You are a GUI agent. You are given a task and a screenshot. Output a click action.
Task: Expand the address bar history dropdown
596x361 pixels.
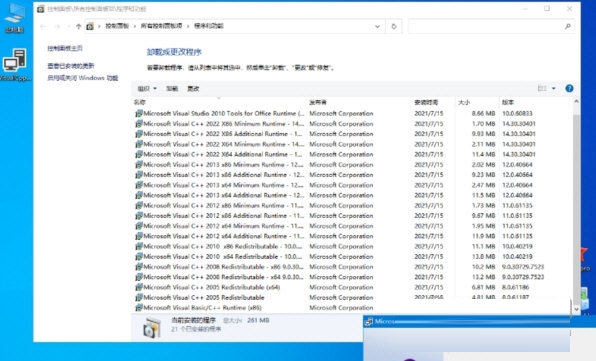[x=377, y=26]
